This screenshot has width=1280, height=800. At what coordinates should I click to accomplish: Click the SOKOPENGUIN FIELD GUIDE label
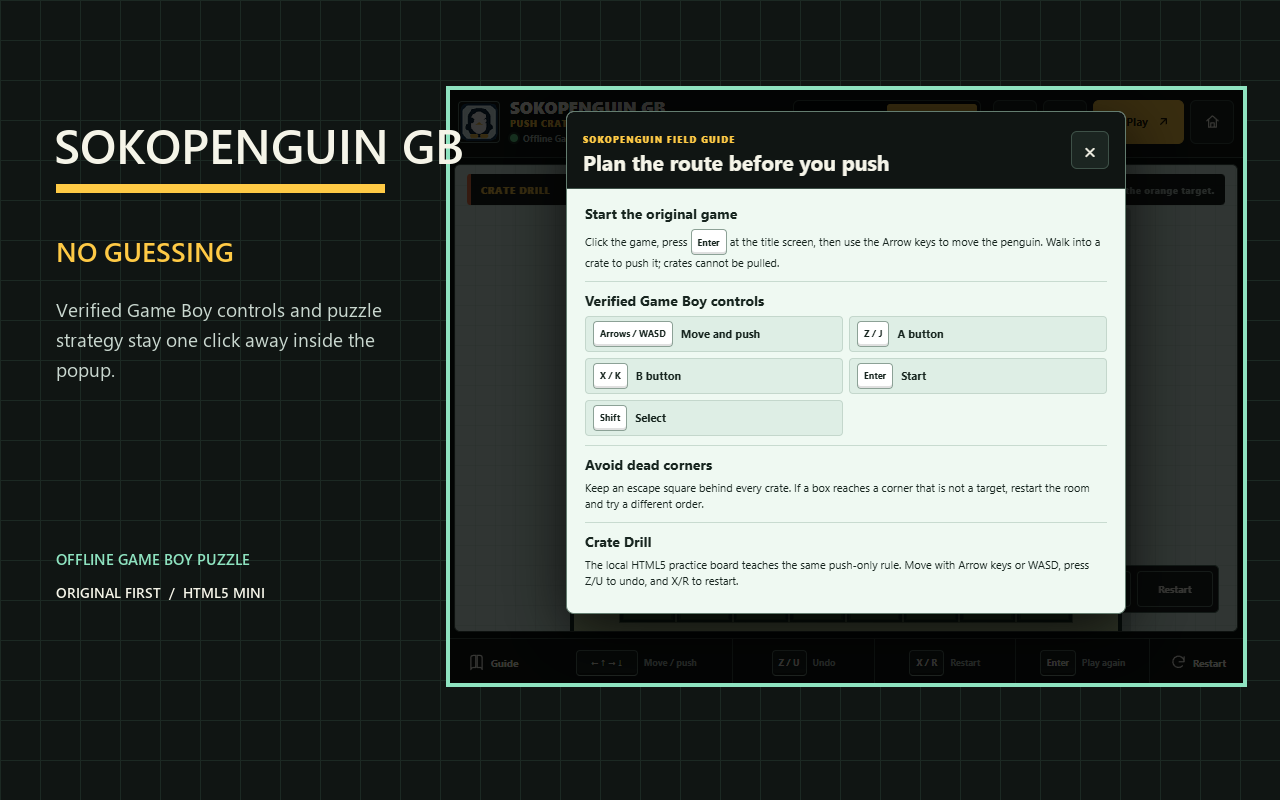pos(659,140)
